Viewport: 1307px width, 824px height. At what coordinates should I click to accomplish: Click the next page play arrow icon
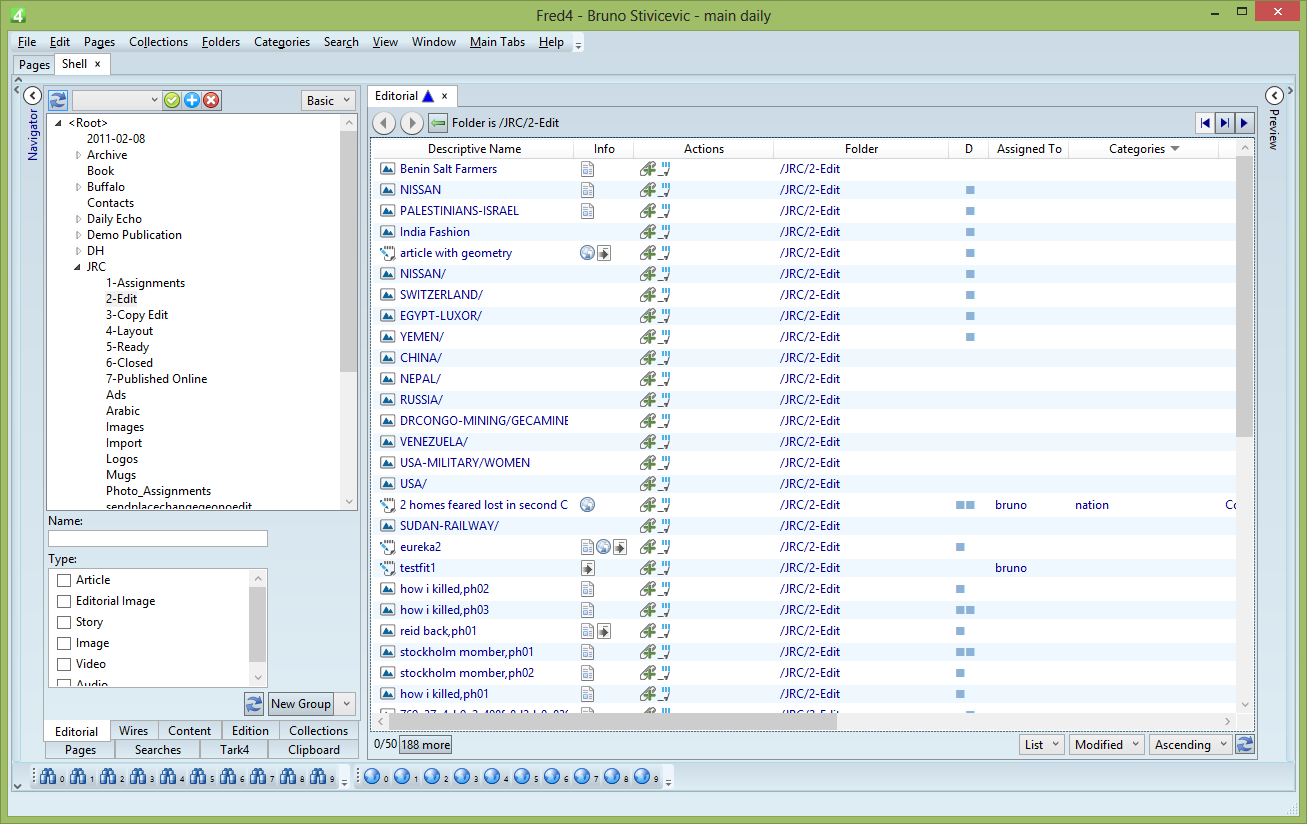1244,123
